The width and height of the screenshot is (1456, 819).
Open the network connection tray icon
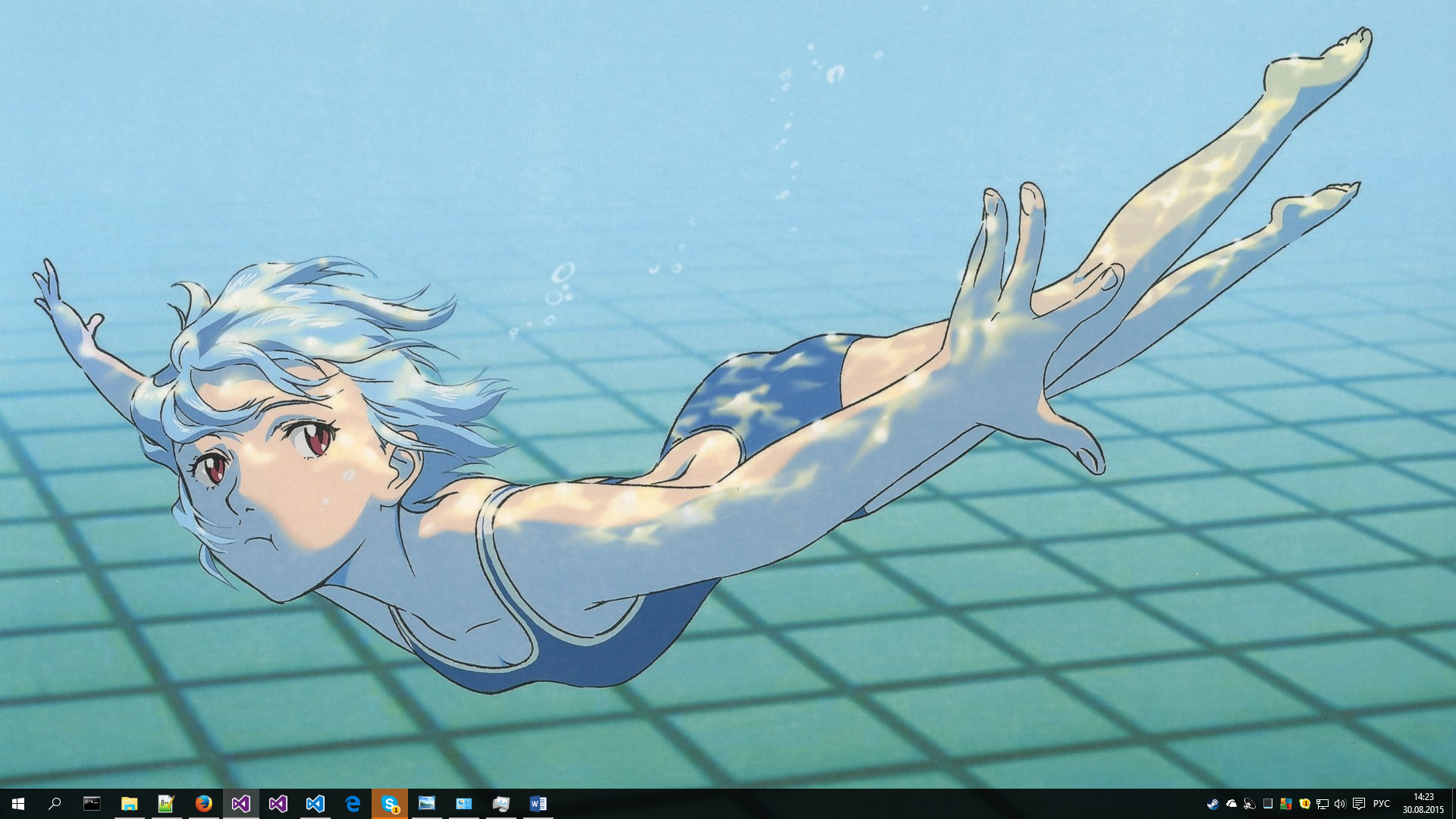[1323, 804]
